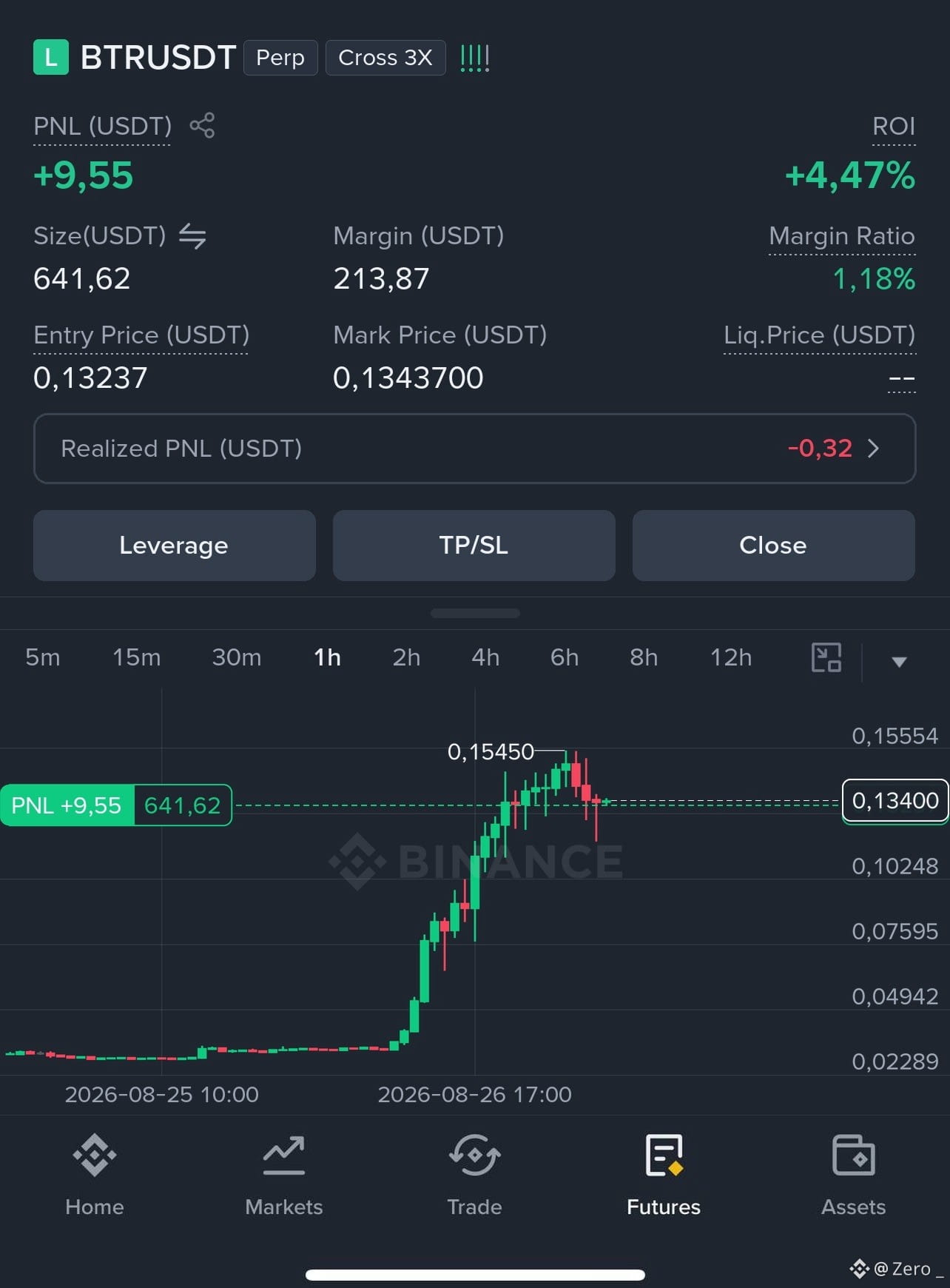
Task: Select the 4h chart interval
Action: tap(485, 657)
